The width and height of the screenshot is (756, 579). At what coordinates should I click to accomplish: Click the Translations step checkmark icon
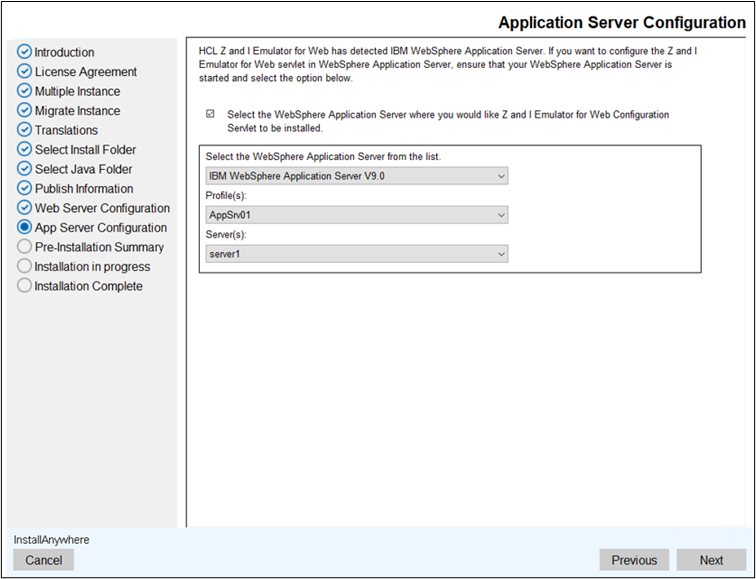click(x=25, y=130)
